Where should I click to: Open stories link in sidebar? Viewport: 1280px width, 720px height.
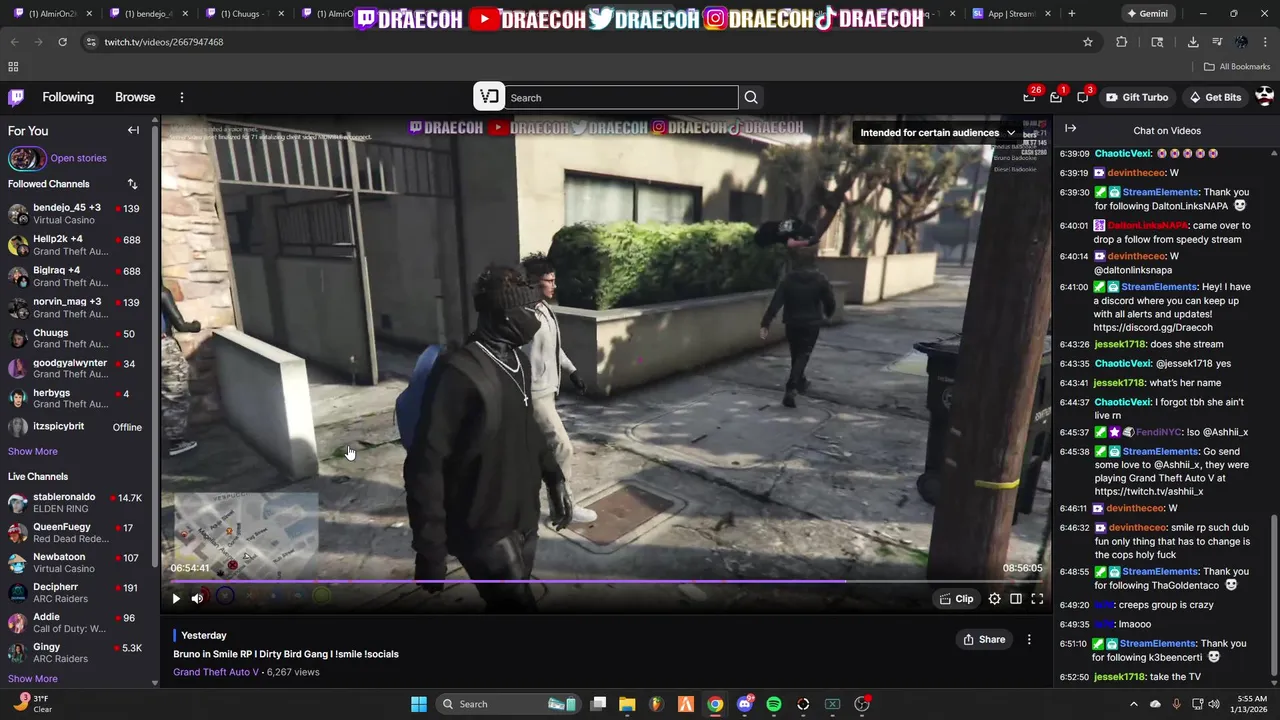coord(78,158)
